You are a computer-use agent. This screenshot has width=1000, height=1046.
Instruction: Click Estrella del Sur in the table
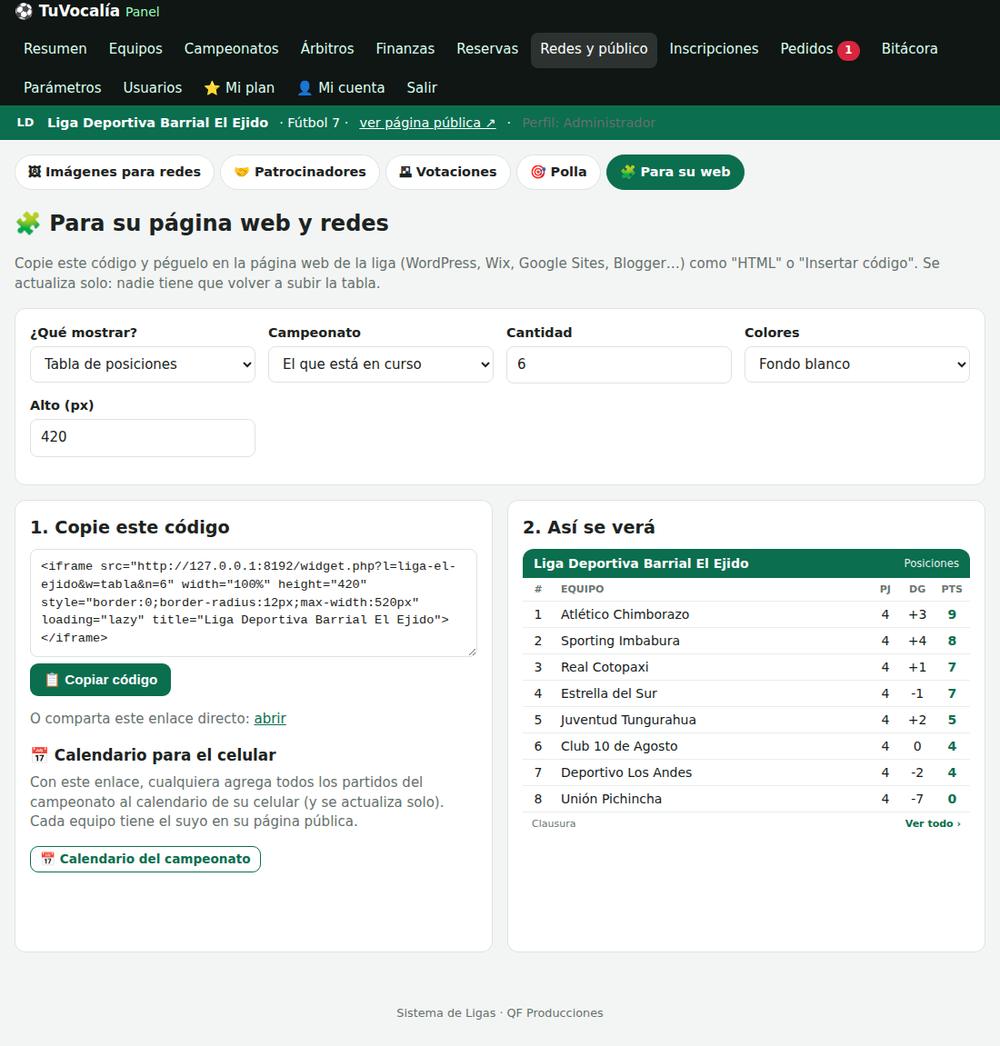coord(609,694)
